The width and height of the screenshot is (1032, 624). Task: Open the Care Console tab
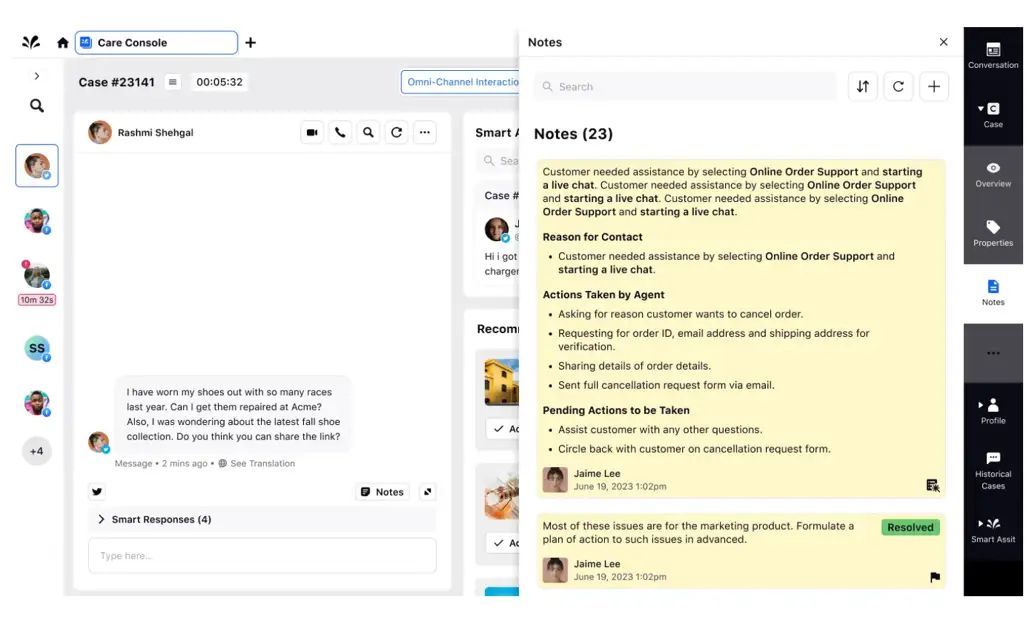pyautogui.click(x=156, y=43)
